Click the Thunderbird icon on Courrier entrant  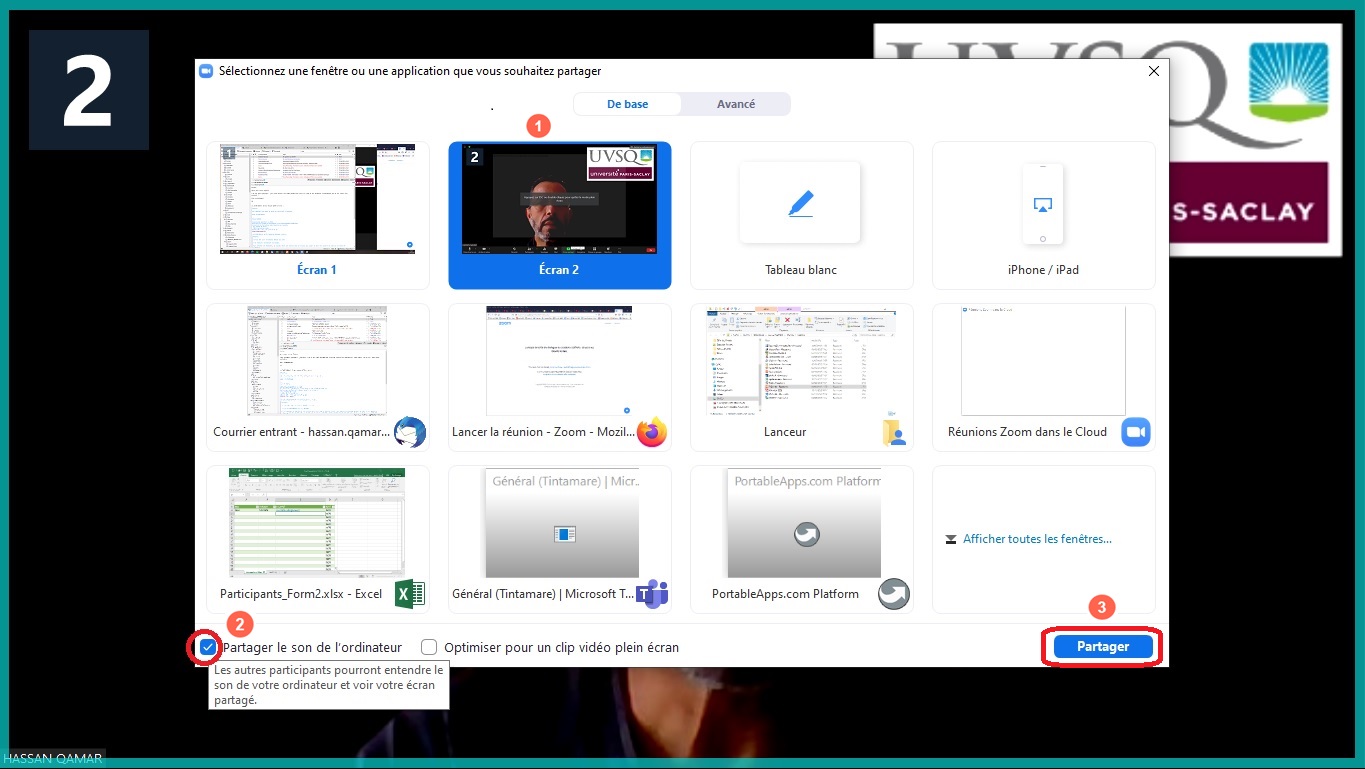pyautogui.click(x=410, y=432)
